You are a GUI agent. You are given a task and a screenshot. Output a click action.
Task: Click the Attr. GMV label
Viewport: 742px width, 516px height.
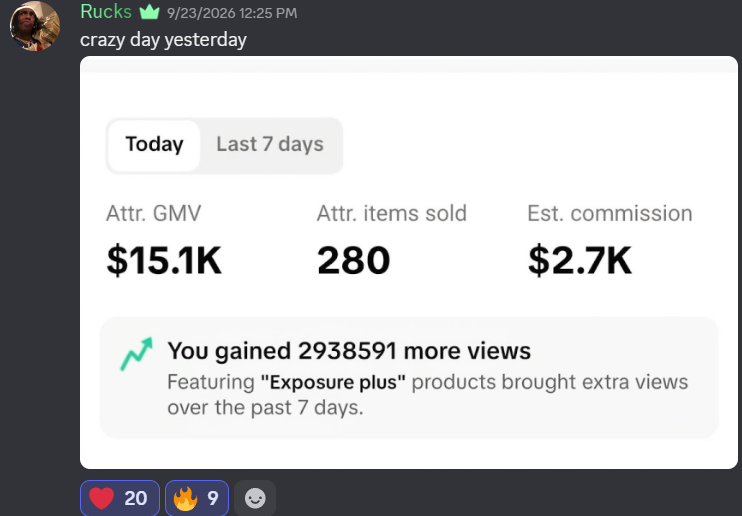pos(154,213)
